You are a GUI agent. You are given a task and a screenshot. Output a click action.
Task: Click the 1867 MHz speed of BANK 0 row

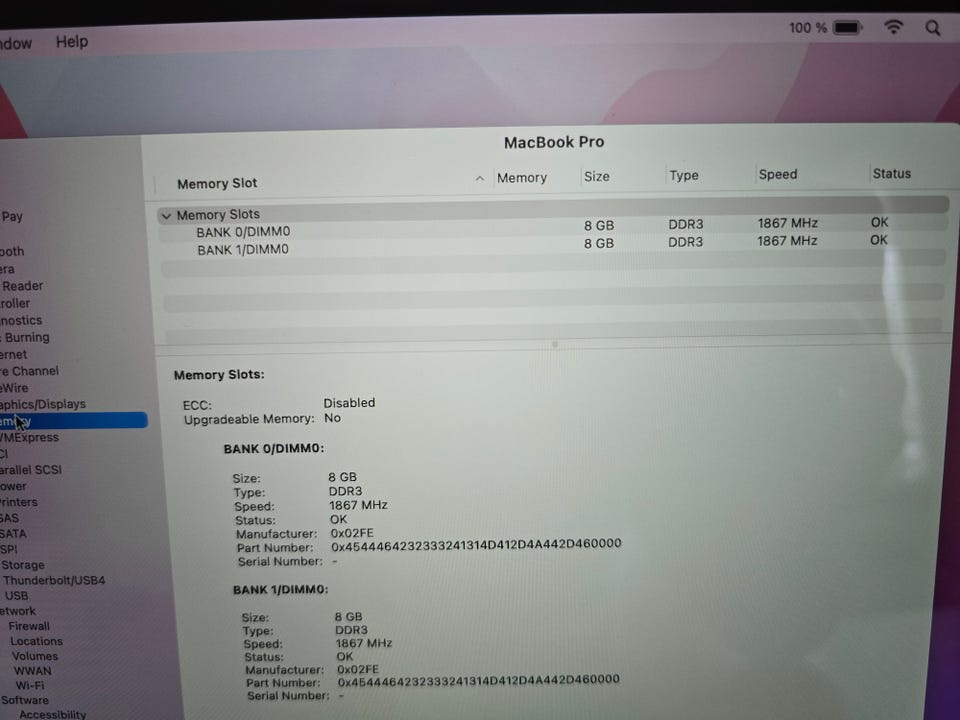pos(787,223)
